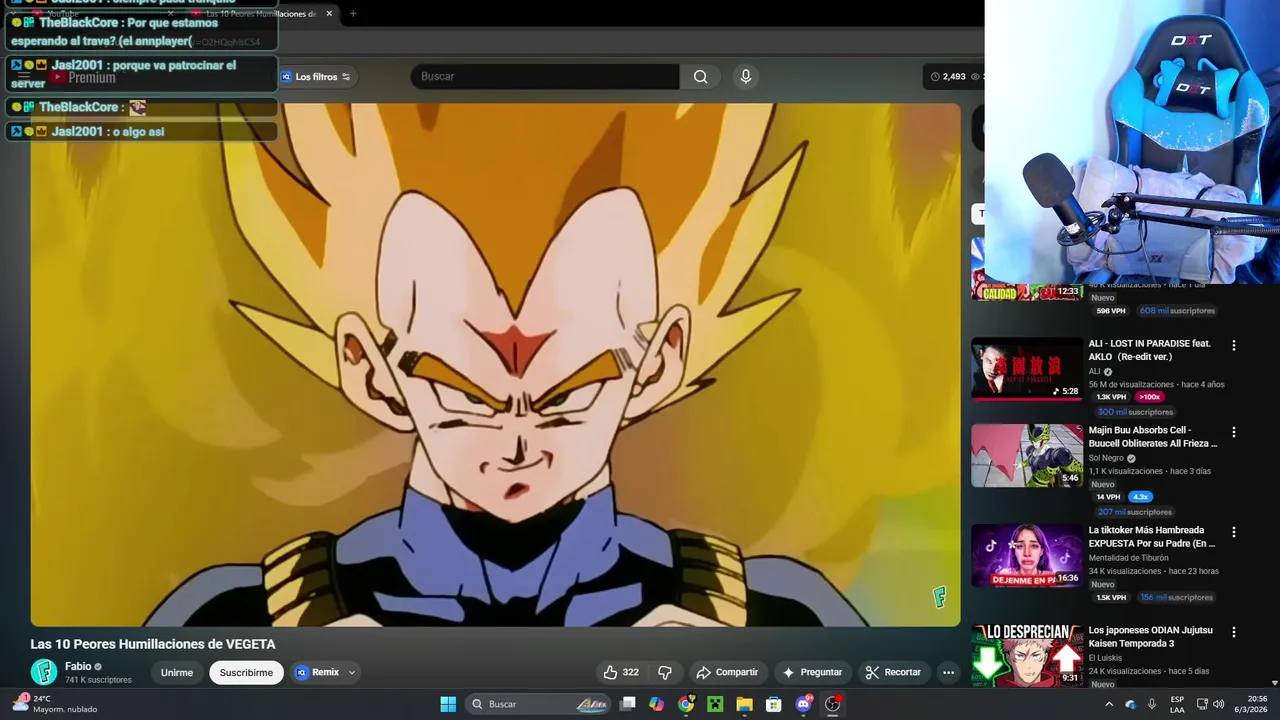1280x720 pixels.
Task: Click the Sol Negro channel name
Action: pyautogui.click(x=1106, y=458)
